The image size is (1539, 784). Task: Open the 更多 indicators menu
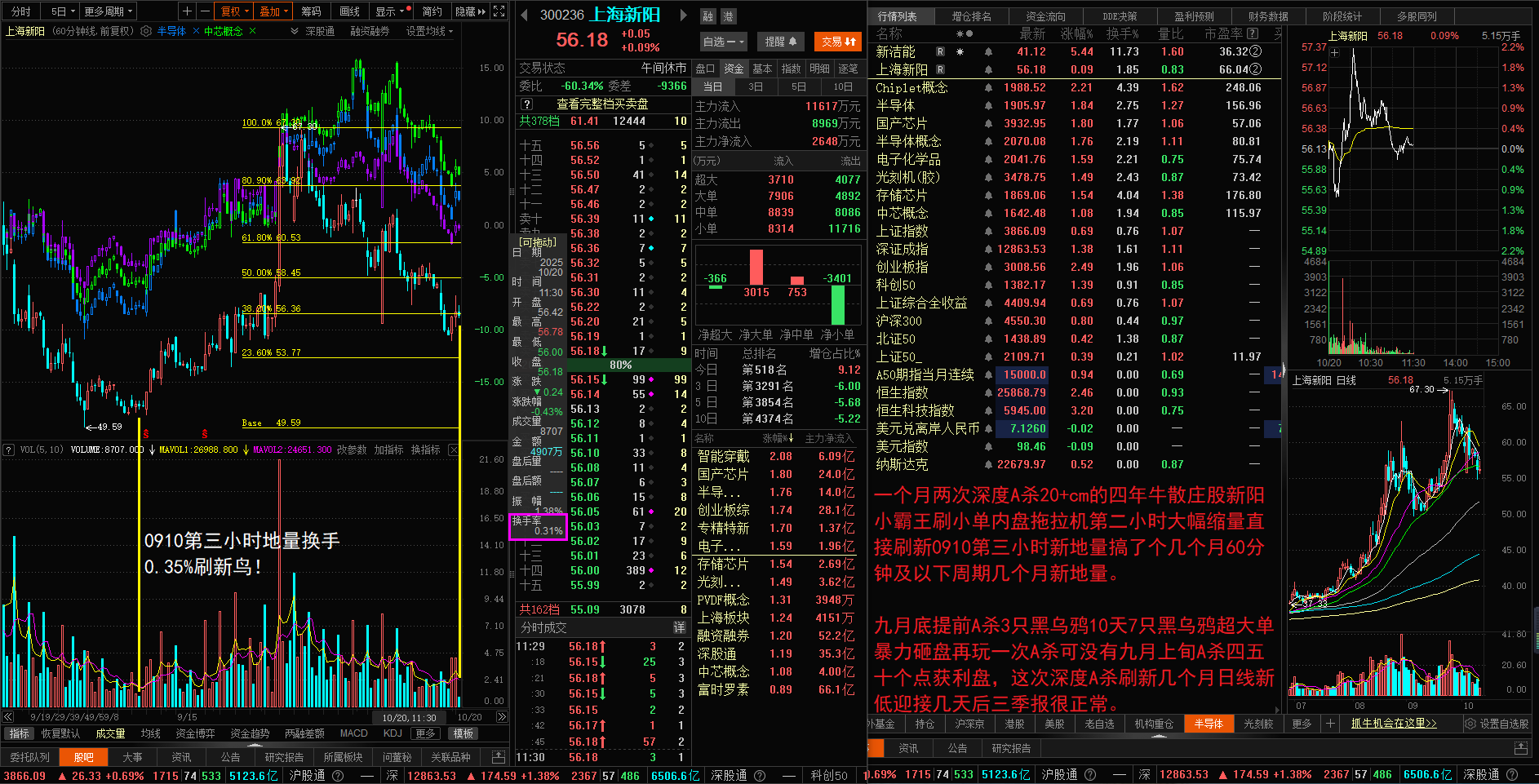[x=425, y=733]
